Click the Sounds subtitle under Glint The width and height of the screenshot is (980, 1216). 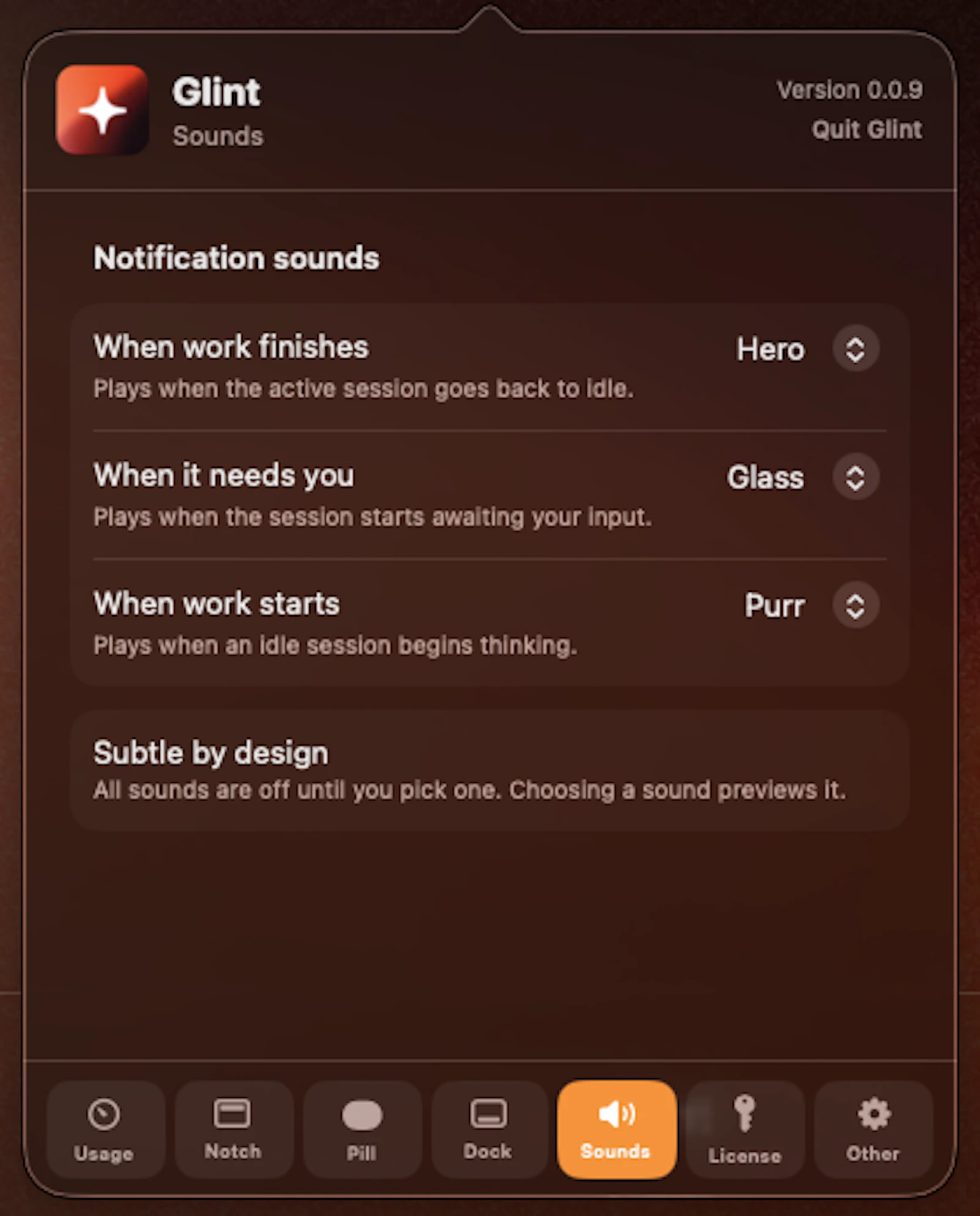pyautogui.click(x=217, y=136)
